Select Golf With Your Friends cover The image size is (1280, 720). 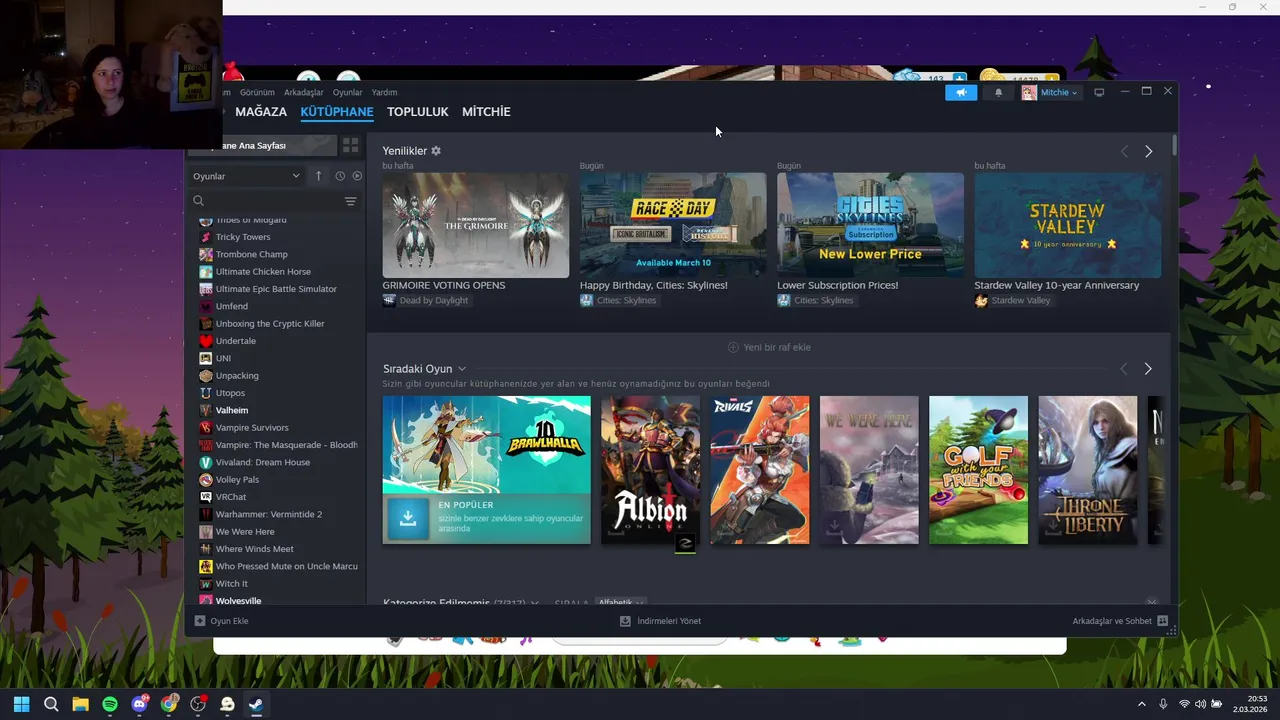point(978,470)
